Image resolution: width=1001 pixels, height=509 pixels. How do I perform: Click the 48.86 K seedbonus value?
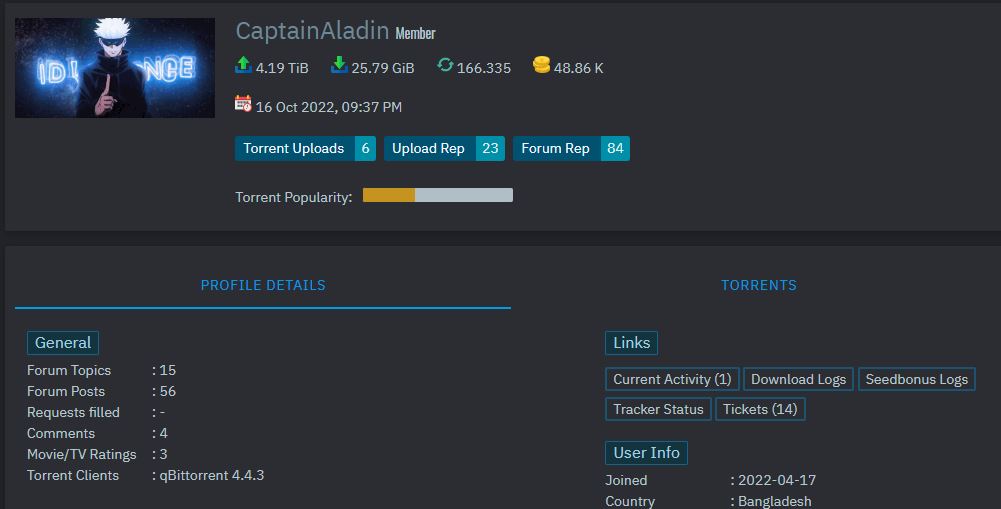tap(578, 68)
